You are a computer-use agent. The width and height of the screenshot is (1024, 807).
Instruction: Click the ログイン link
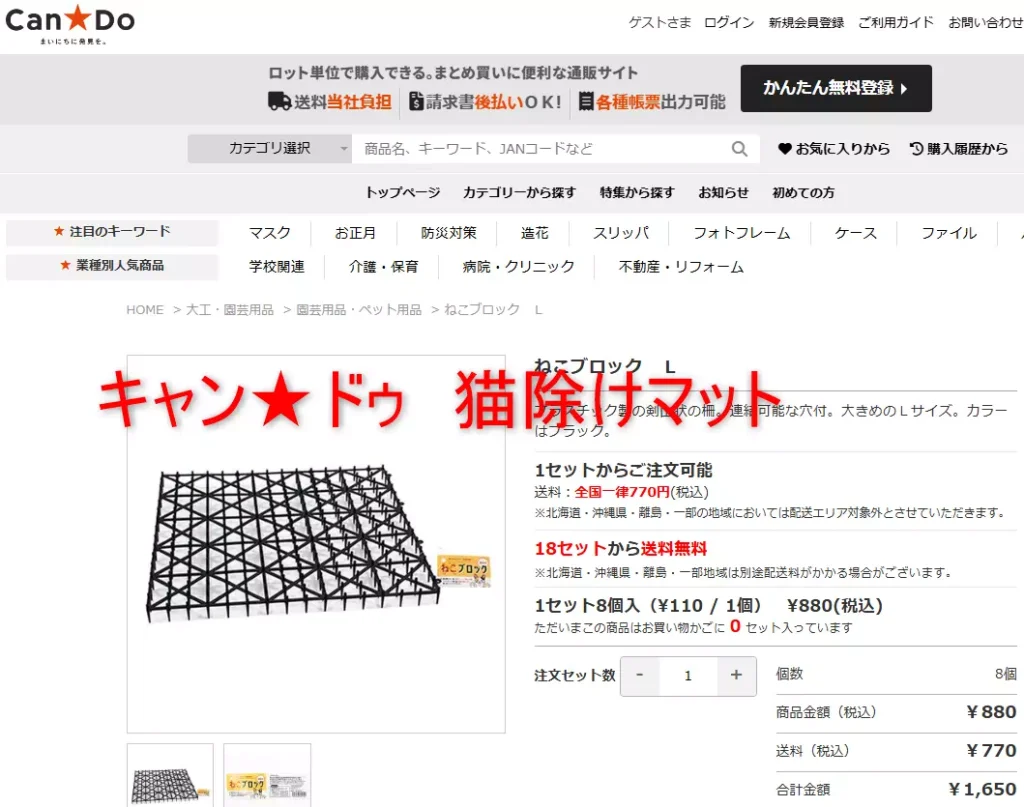tap(729, 22)
